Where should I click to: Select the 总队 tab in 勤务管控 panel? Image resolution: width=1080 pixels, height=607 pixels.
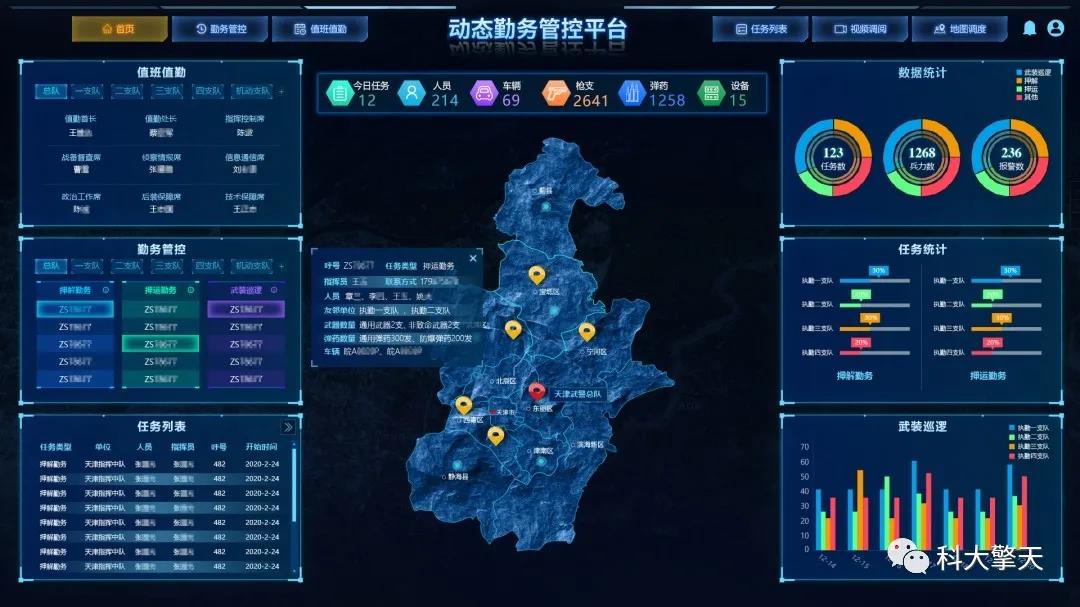click(x=51, y=266)
